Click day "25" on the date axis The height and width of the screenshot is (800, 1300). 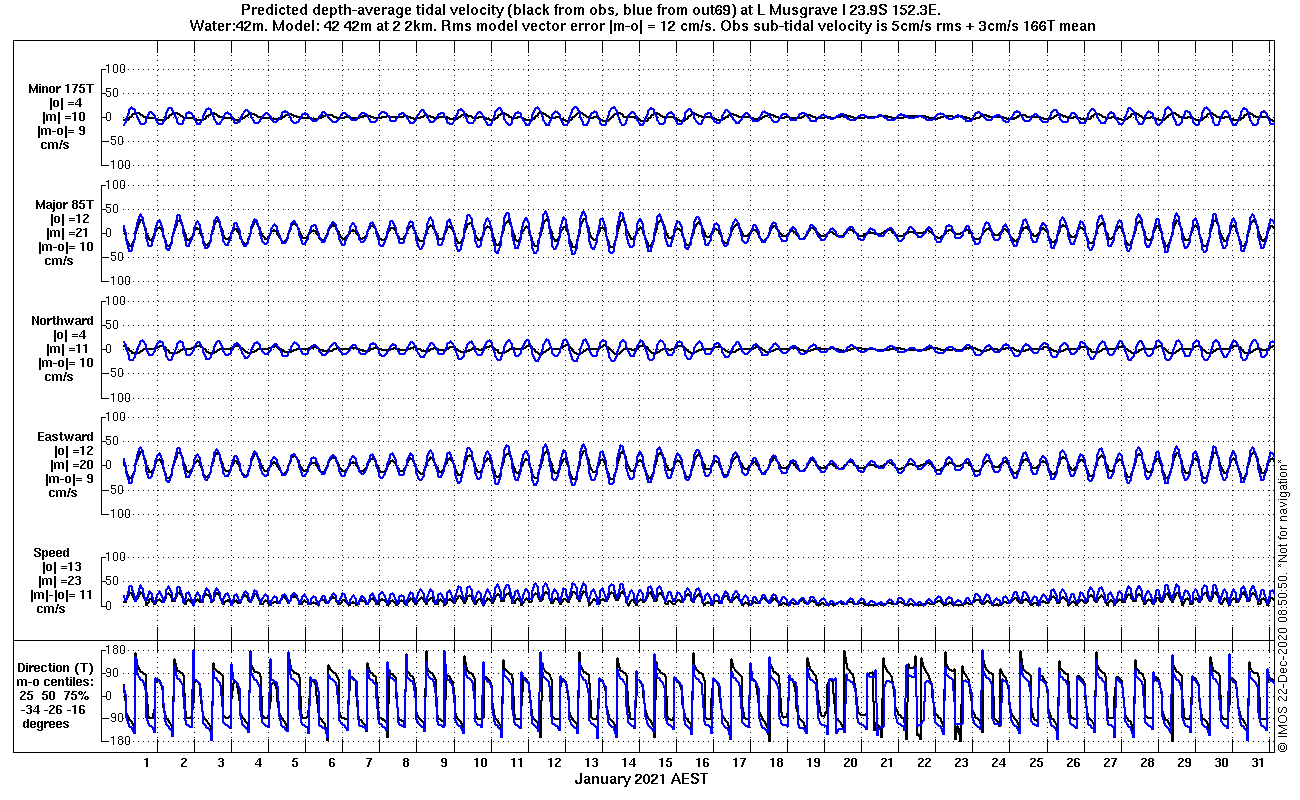point(1036,762)
